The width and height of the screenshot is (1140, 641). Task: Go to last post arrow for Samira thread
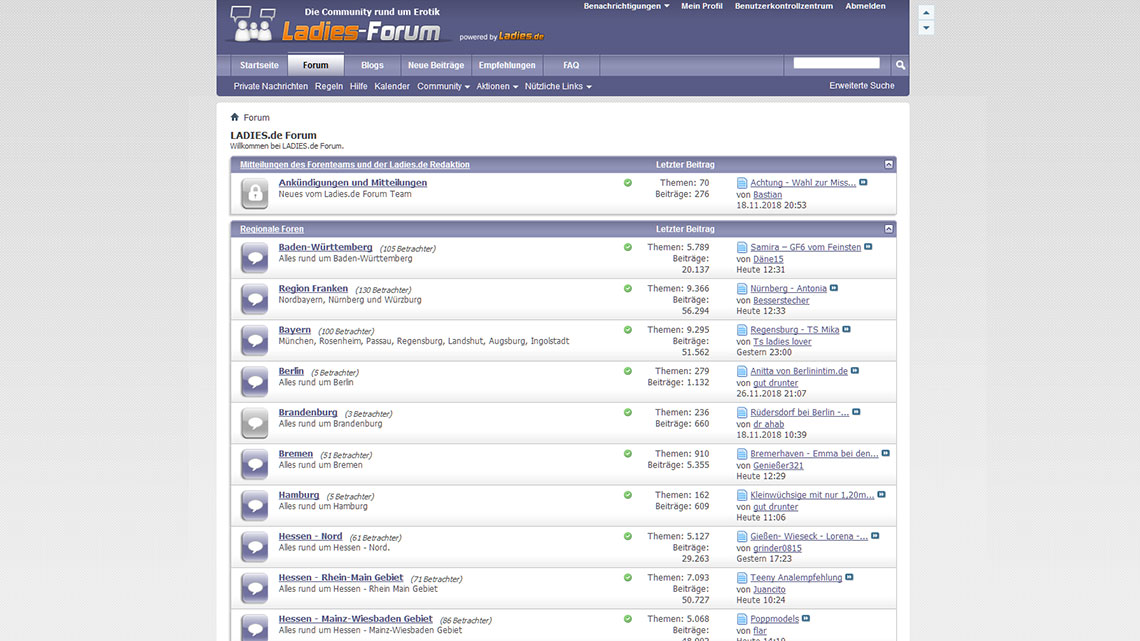(x=868, y=247)
